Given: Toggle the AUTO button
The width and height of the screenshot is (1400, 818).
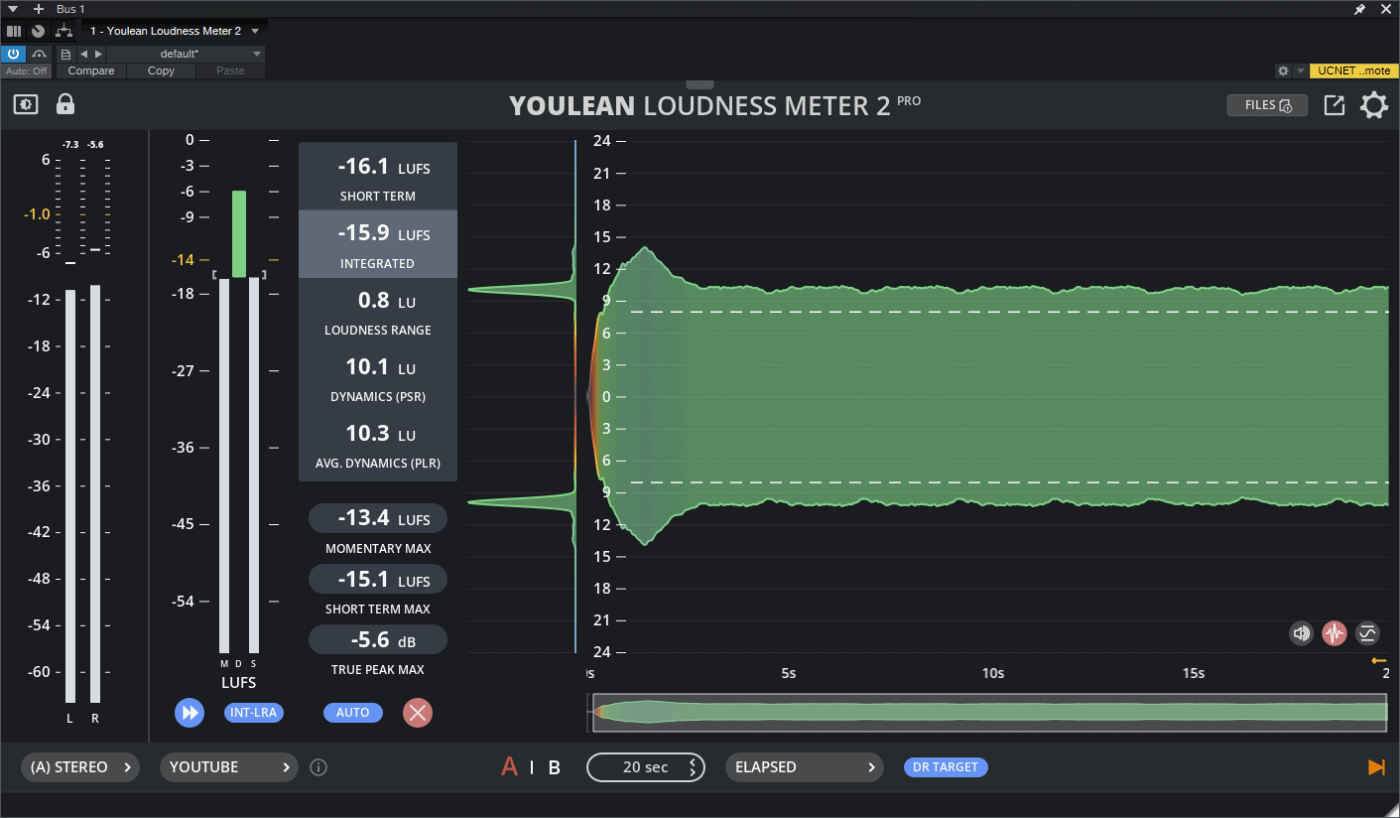Looking at the screenshot, I should [353, 713].
